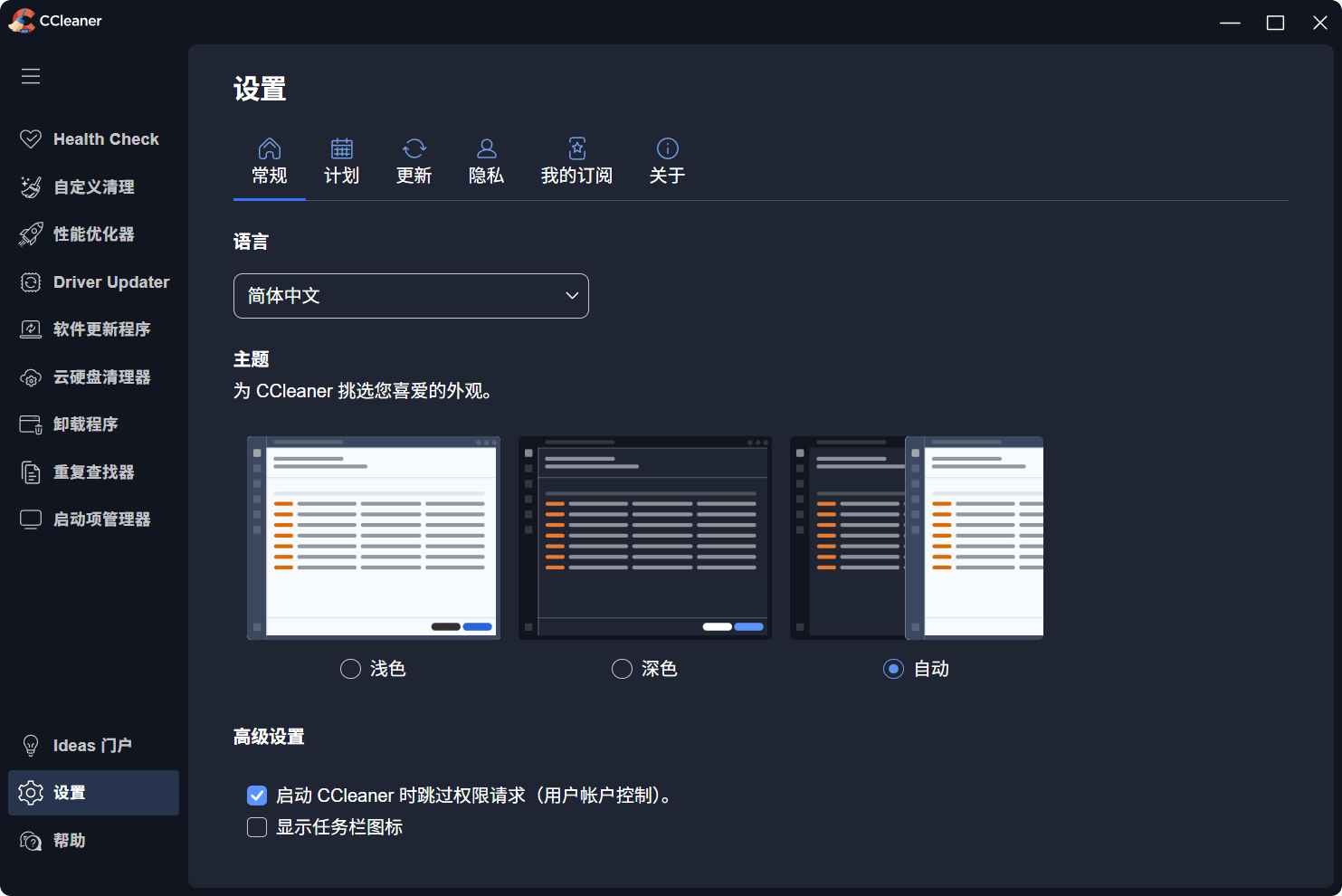Image resolution: width=1342 pixels, height=896 pixels.
Task: Open the 自定义清理 custom clean tool
Action: click(92, 187)
